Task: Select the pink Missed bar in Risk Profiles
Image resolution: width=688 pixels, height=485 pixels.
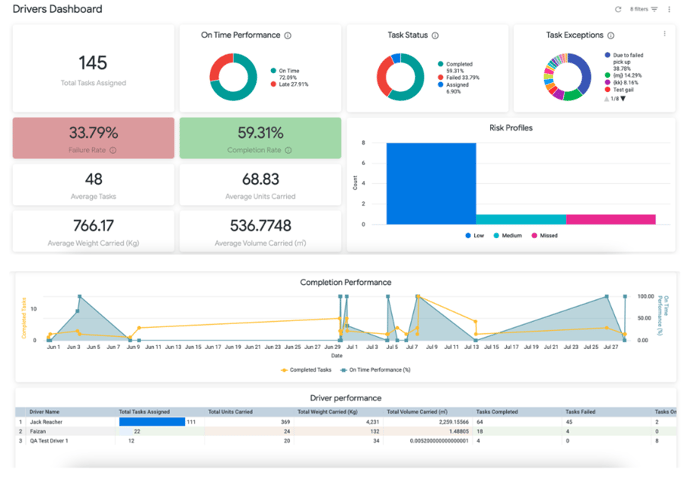Action: click(611, 219)
